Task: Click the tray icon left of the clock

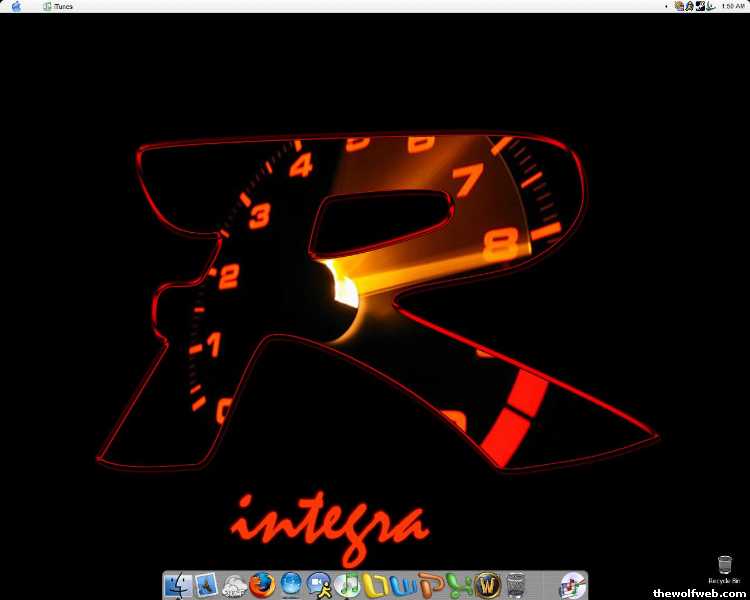Action: click(x=711, y=6)
